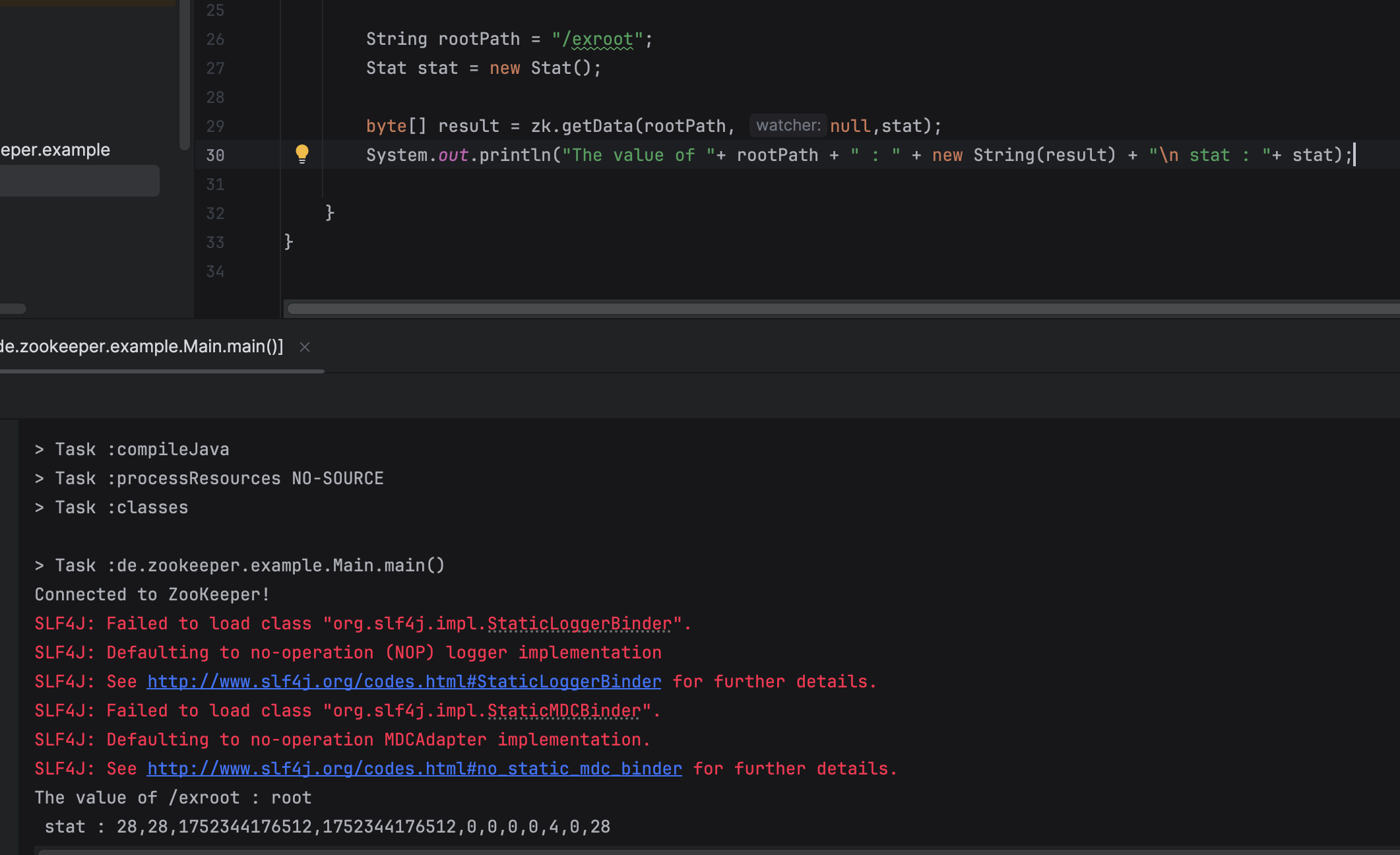Select the zookeeper.example.Main.main() run tab
This screenshot has width=1400, height=855.
coord(141,346)
